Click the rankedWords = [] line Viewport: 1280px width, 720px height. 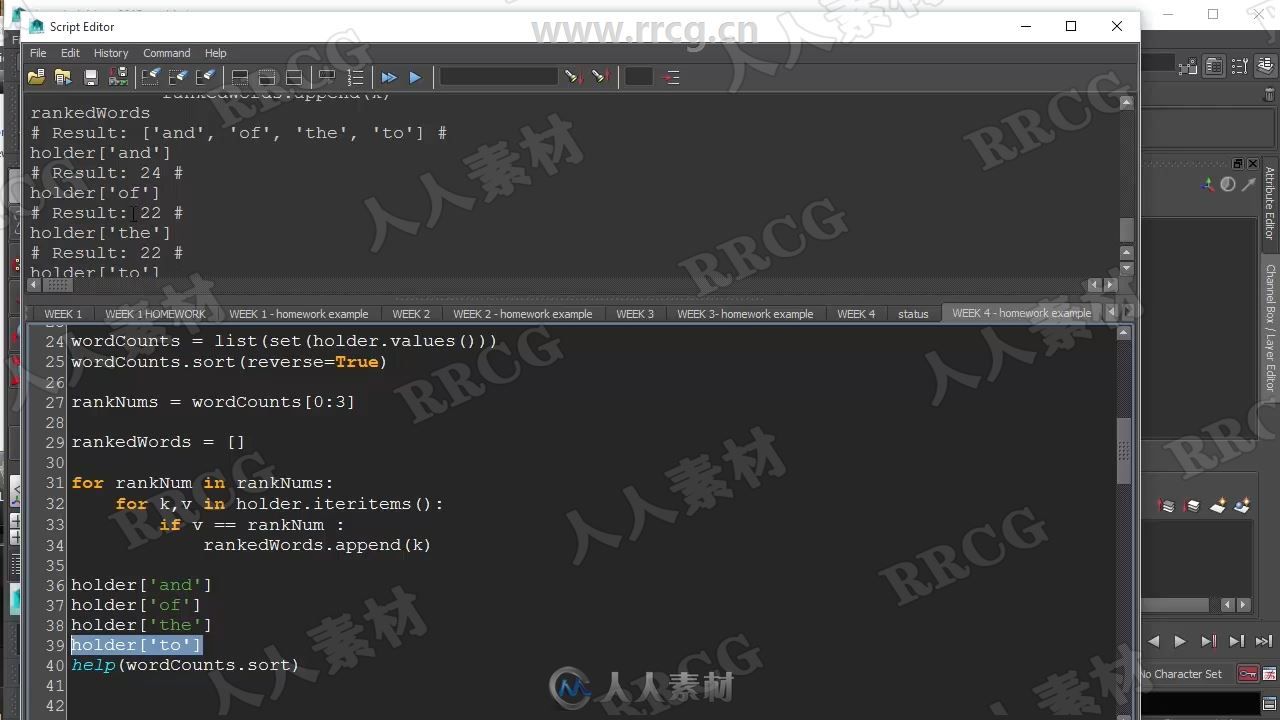point(158,442)
